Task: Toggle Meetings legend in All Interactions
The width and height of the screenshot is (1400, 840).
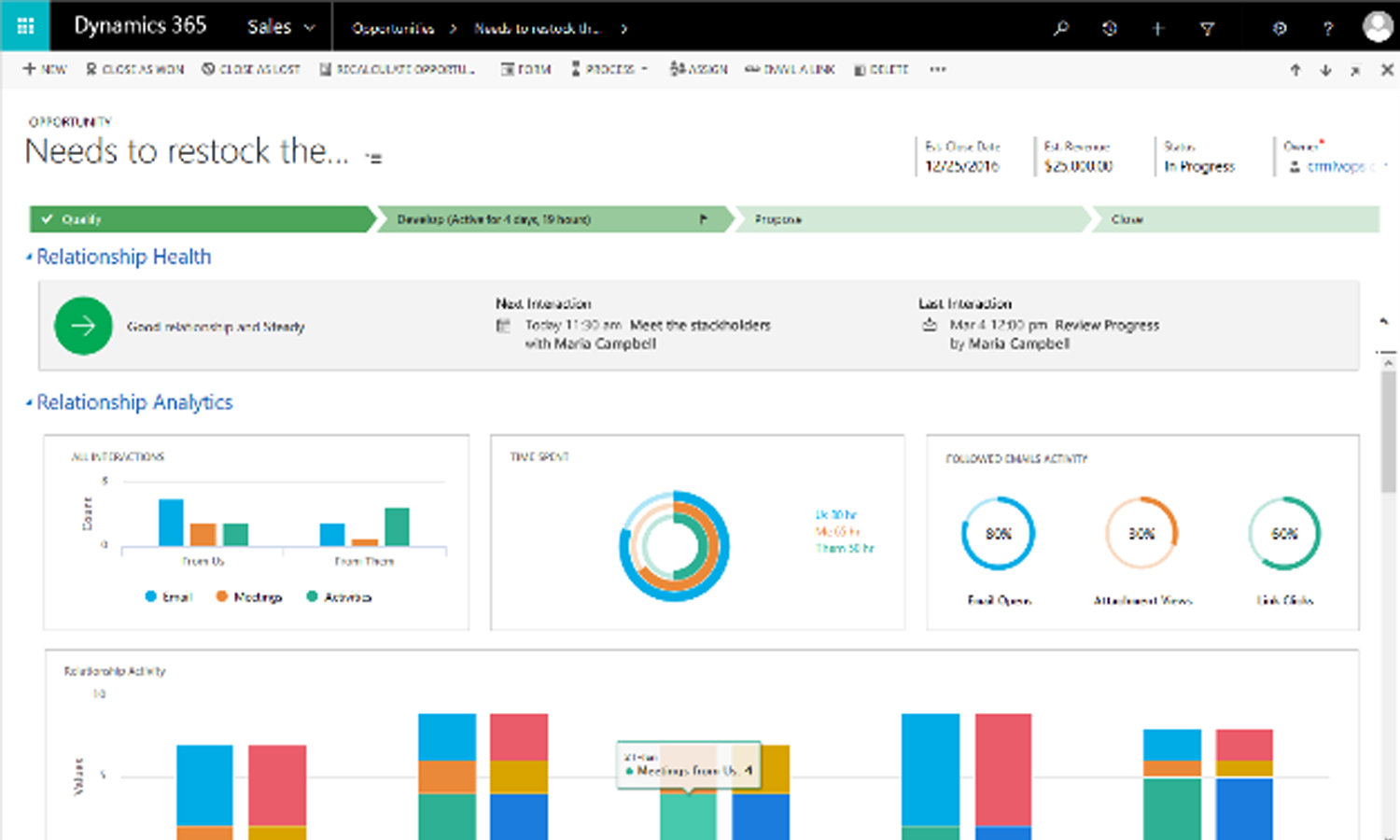Action: point(249,596)
